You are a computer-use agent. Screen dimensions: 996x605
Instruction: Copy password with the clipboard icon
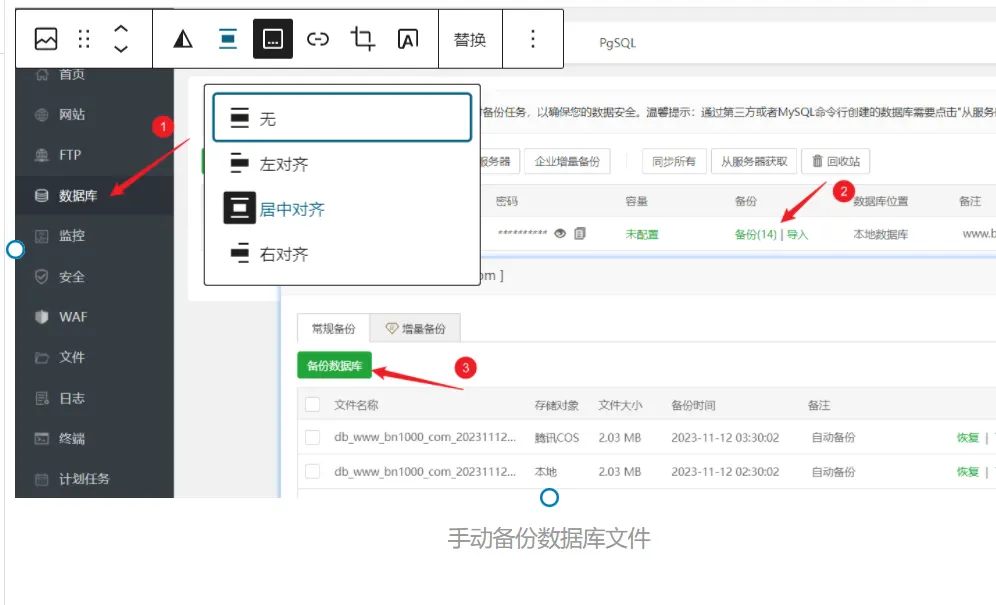pos(579,233)
